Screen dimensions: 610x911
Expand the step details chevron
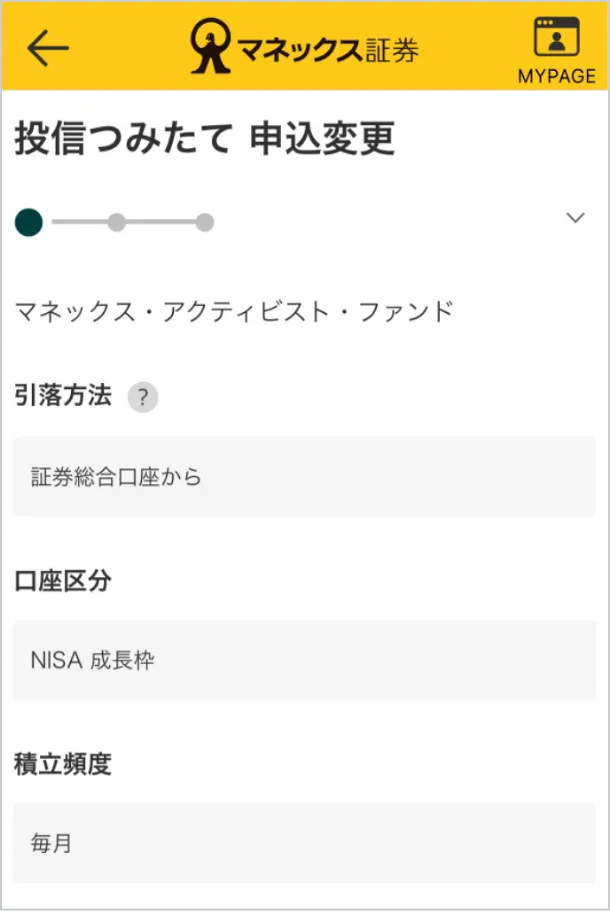point(575,219)
